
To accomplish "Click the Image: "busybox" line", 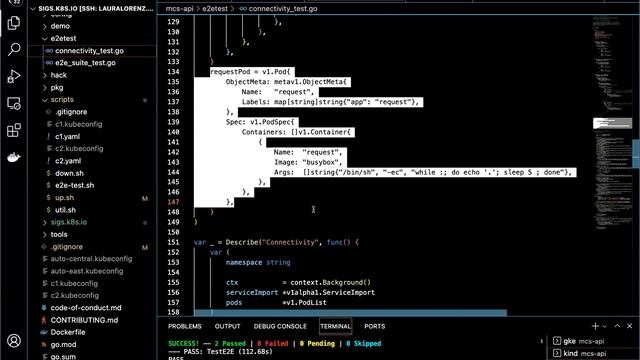I will tap(307, 162).
